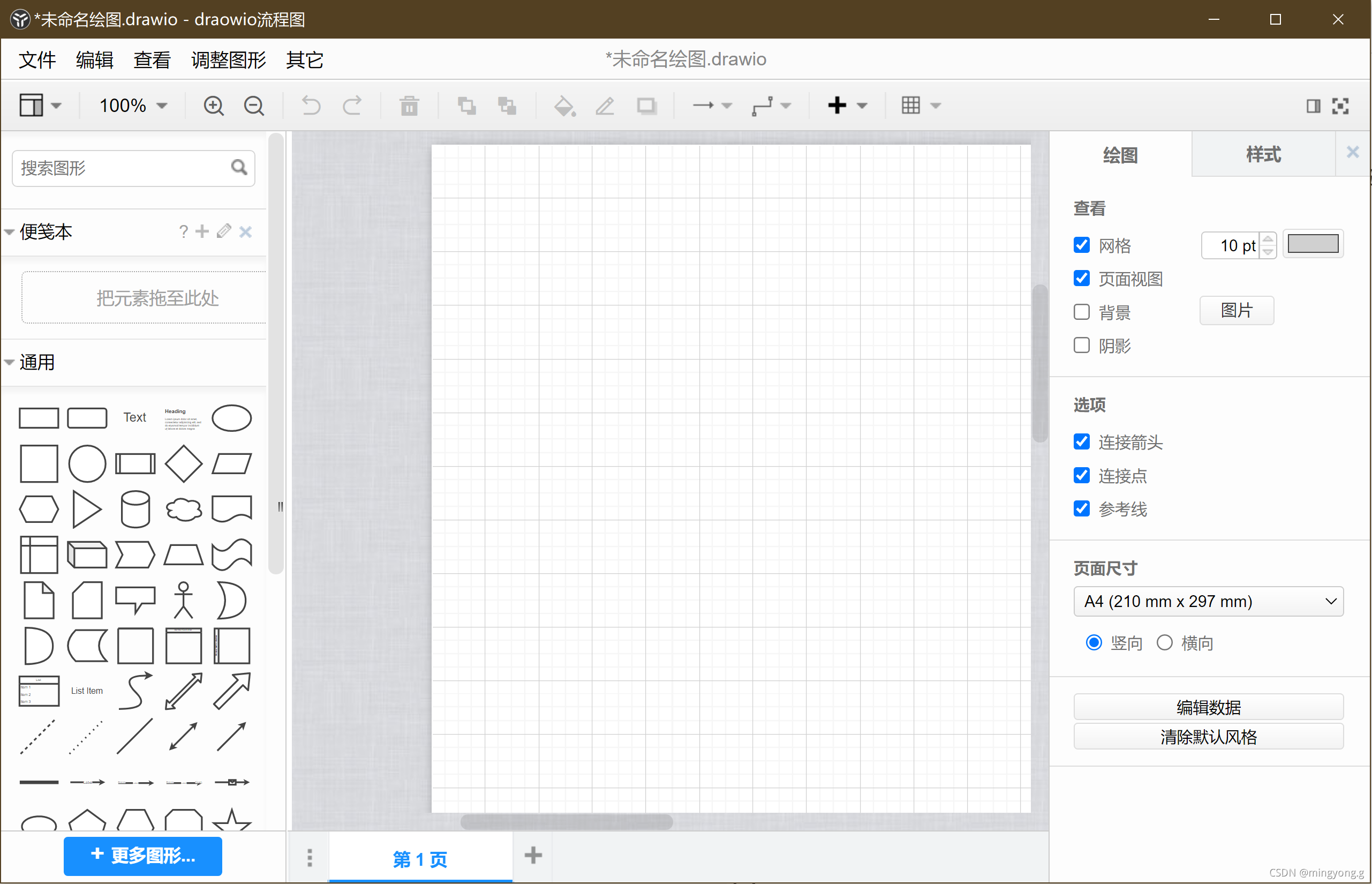Click the grid color swatch
The width and height of the screenshot is (1372, 884).
click(1313, 243)
